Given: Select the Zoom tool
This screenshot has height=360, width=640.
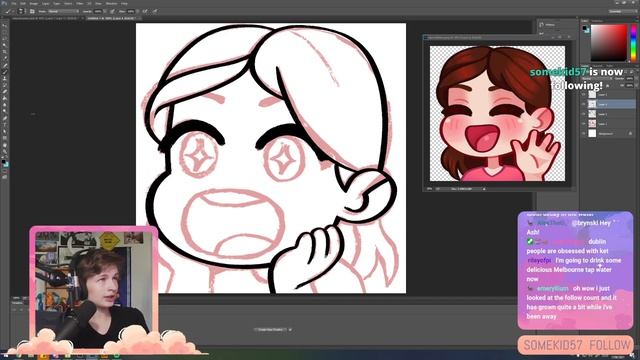Looking at the screenshot, I should point(5,151).
